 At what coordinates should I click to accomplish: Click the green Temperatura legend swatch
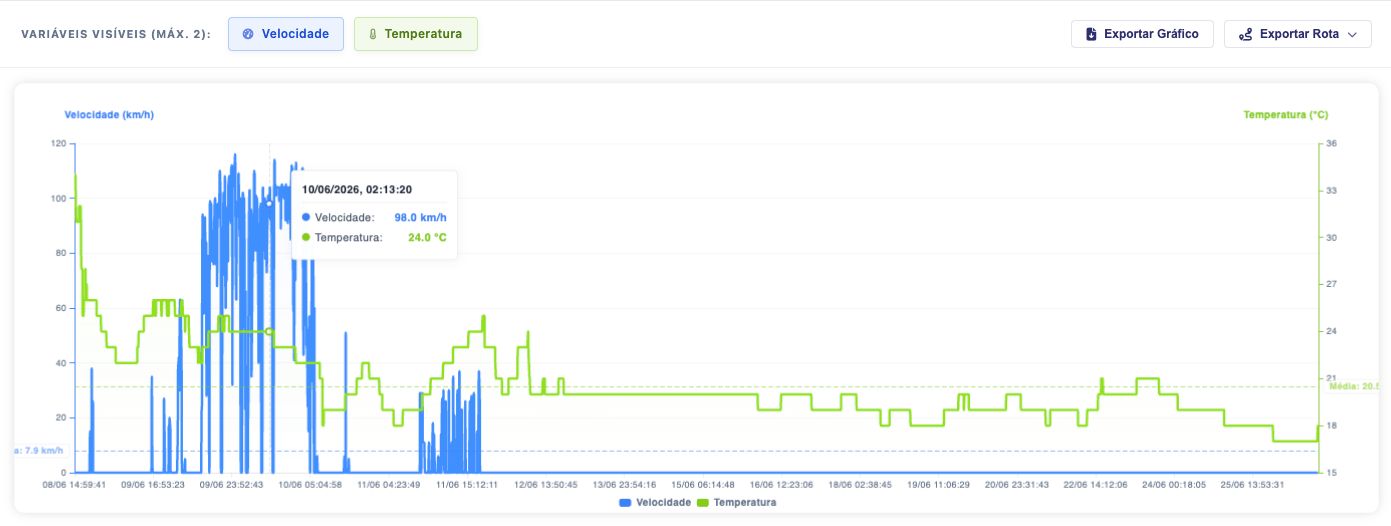[703, 502]
